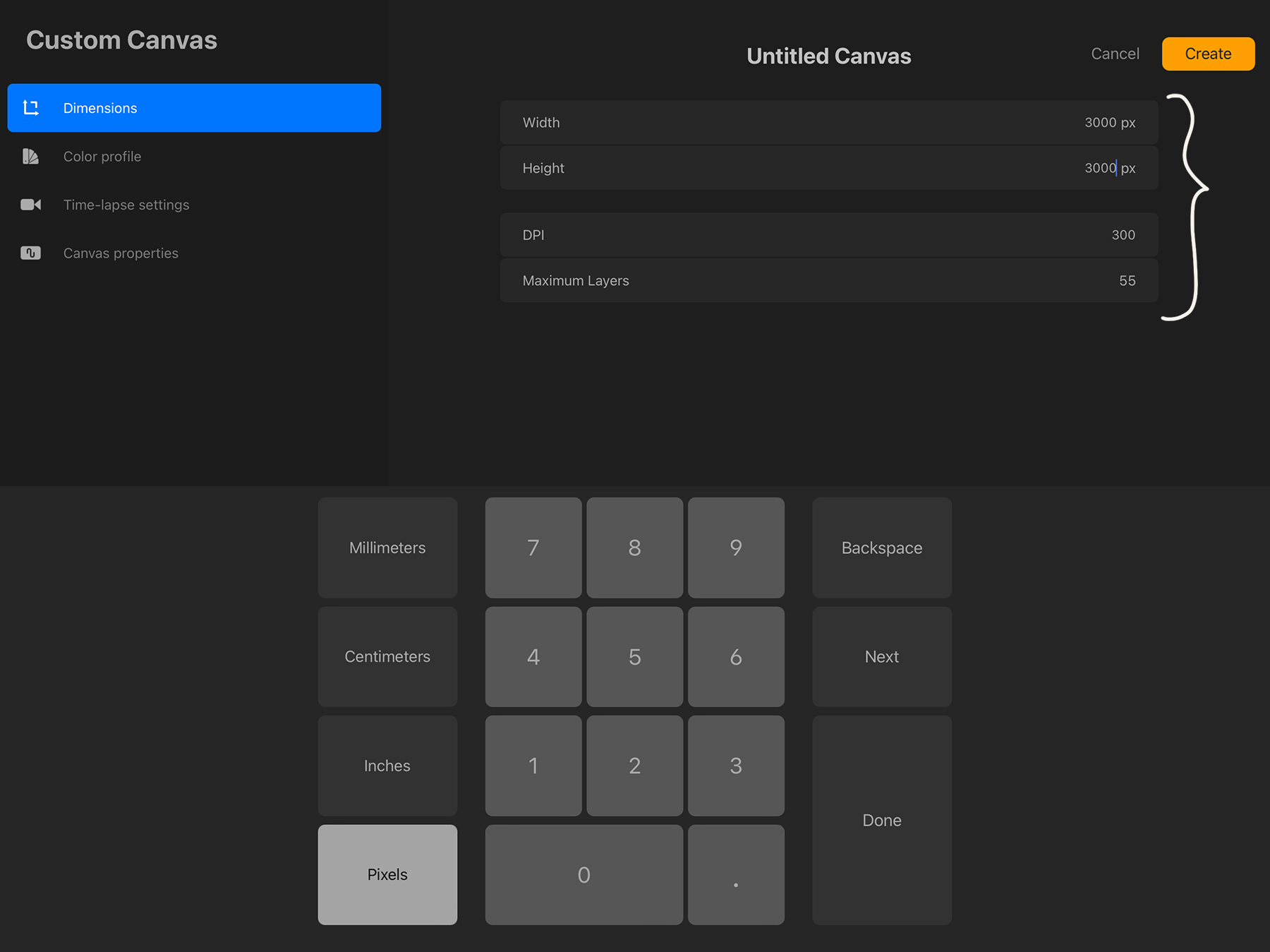Select the Width field
The image size is (1270, 952).
coord(829,122)
